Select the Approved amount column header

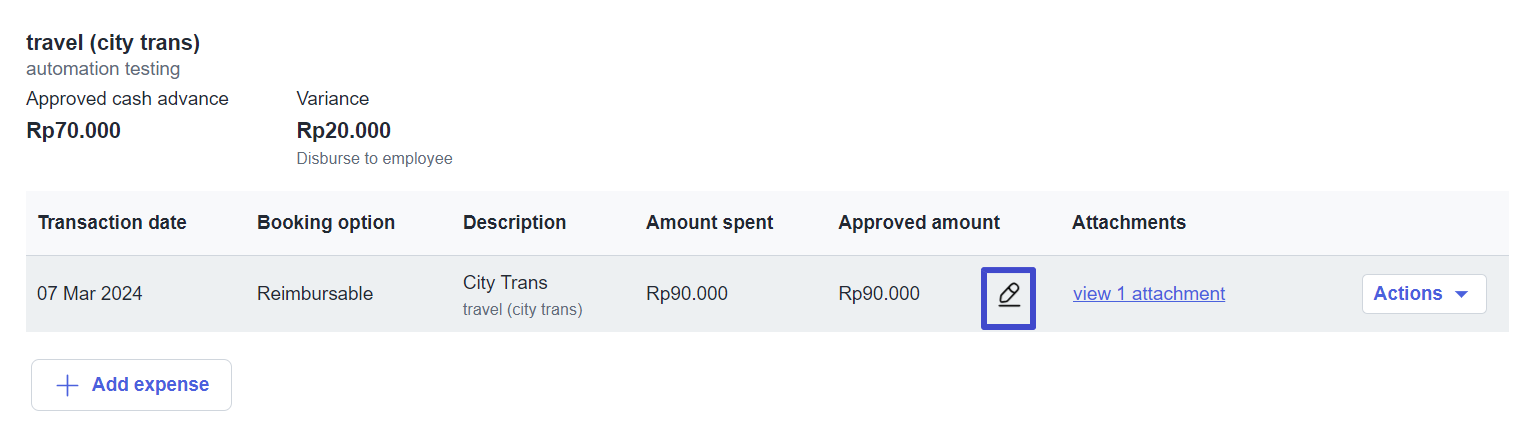coord(919,223)
